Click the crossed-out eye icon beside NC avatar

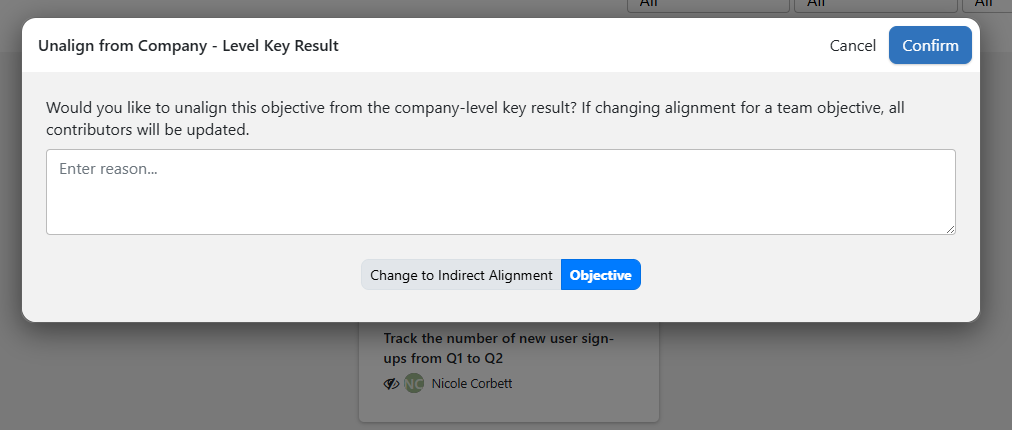(x=391, y=384)
